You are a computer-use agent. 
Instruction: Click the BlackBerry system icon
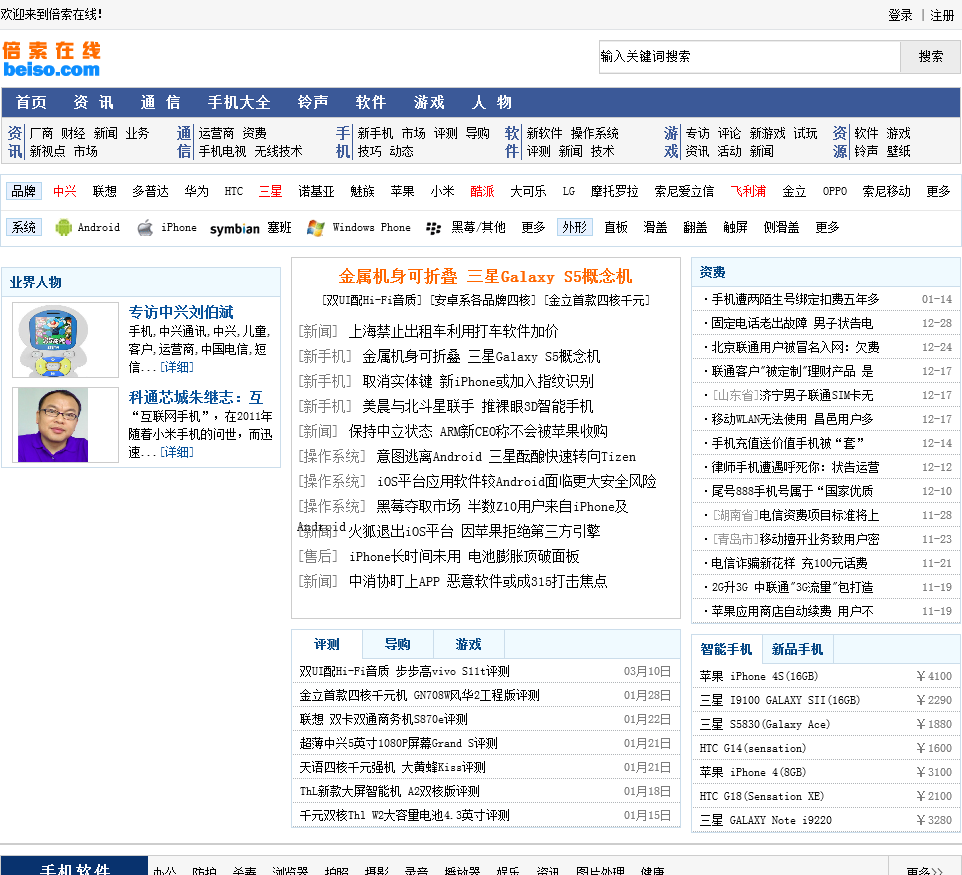433,228
